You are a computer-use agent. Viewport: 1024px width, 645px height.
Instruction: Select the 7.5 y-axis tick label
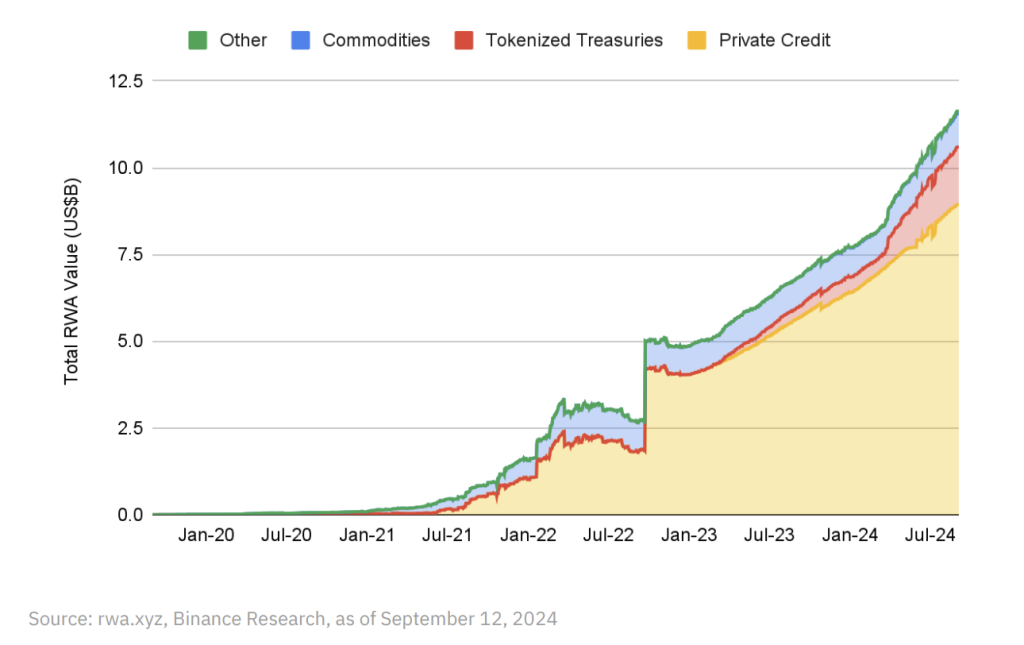click(x=129, y=254)
